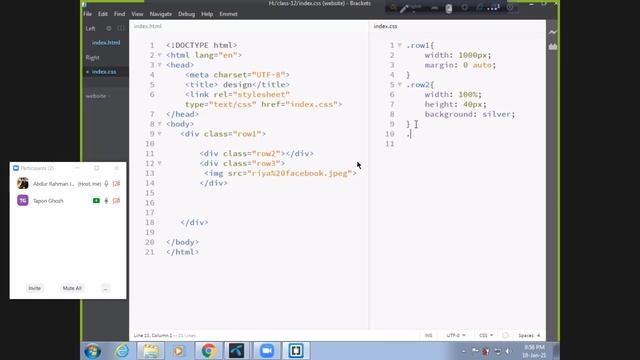Image resolution: width=640 pixels, height=360 pixels.
Task: Click the image src attribute value on line 13
Action: [300, 173]
